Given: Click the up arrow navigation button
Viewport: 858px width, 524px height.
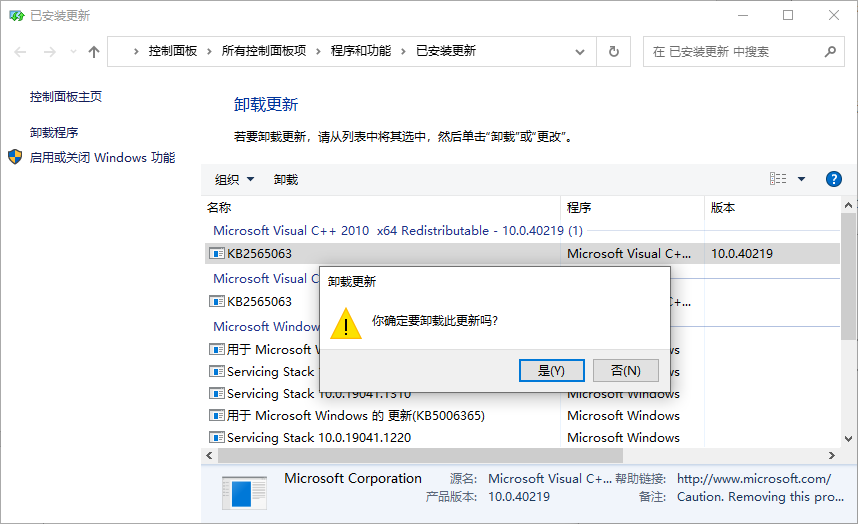Looking at the screenshot, I should (x=94, y=51).
